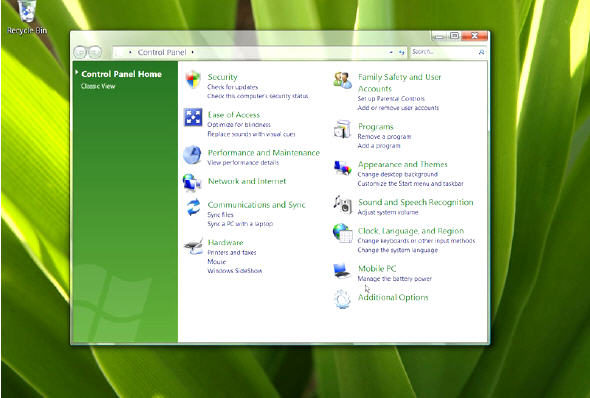Screen dimensions: 590x398
Task: Click Optimize for blindness link
Action: pos(239,125)
